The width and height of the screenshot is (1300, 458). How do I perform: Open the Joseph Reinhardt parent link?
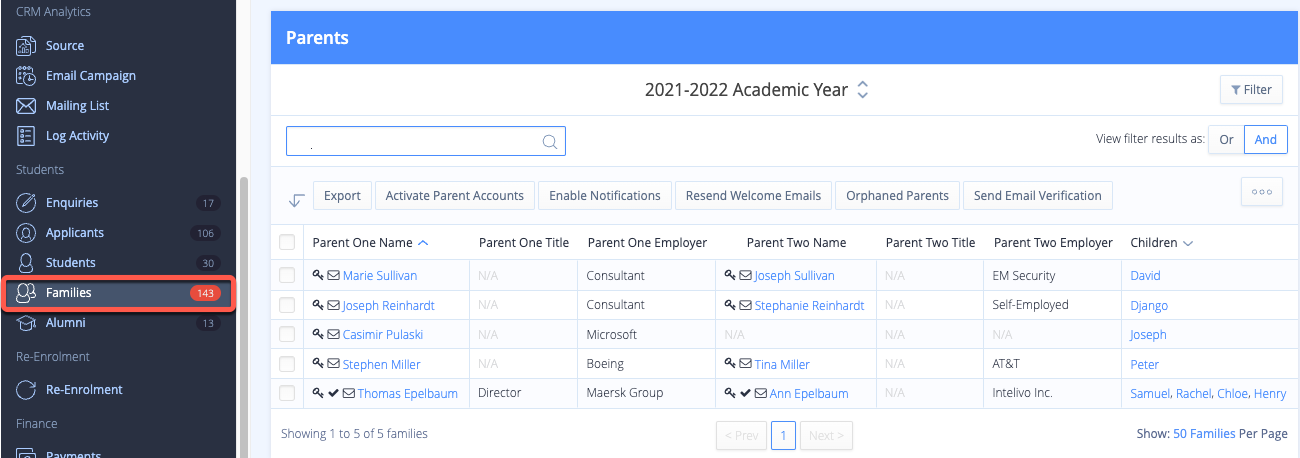[388, 305]
